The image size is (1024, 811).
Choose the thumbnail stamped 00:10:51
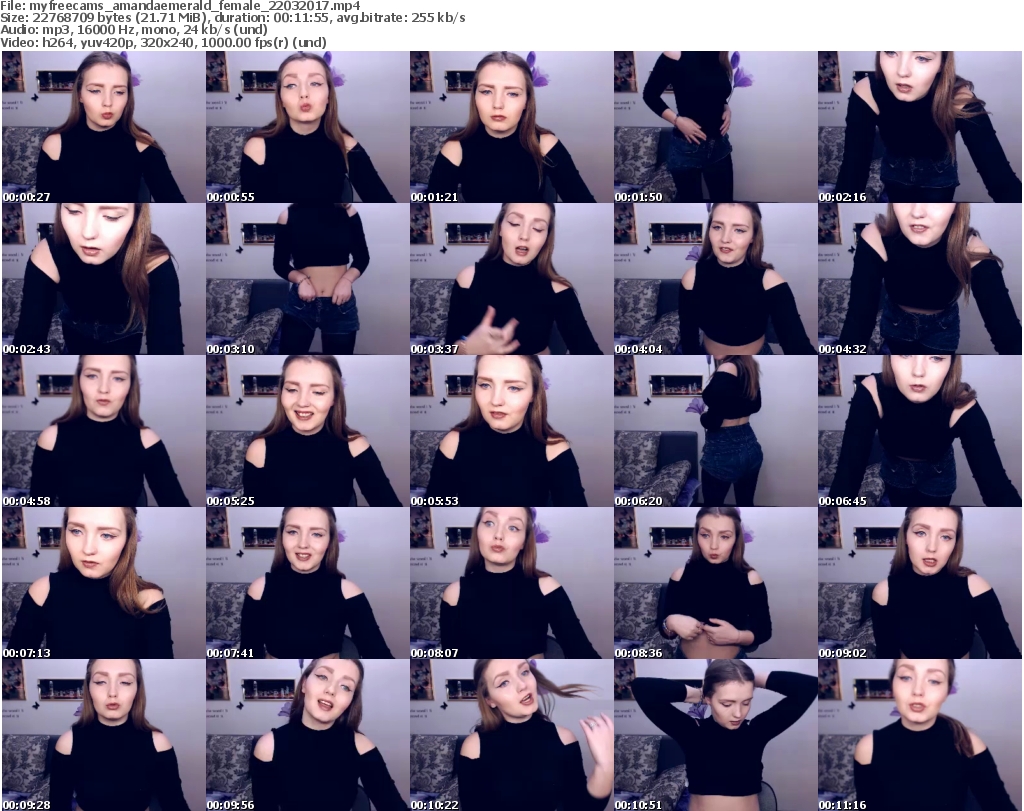715,735
